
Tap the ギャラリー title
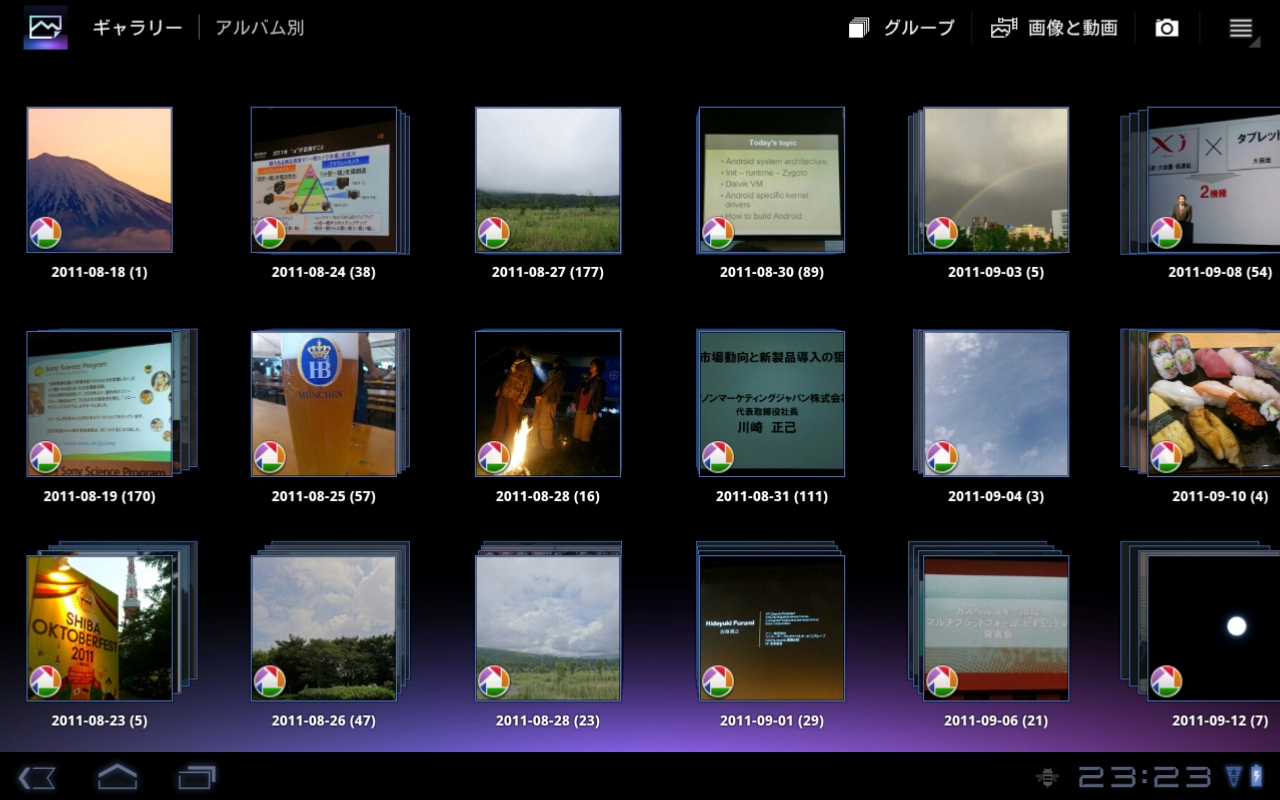(137, 28)
